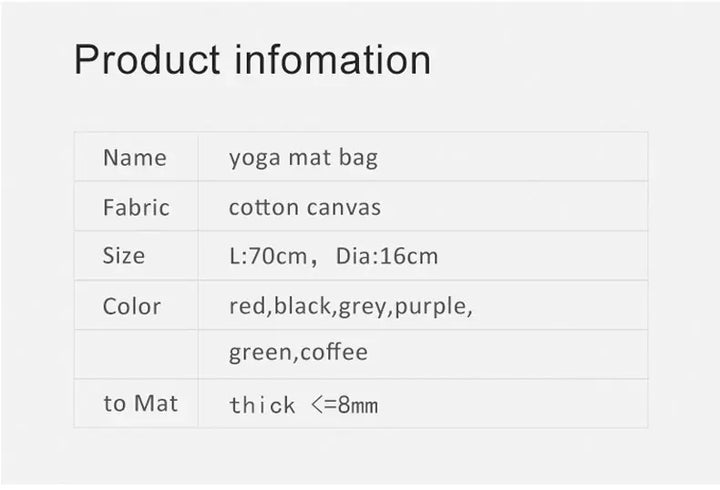Click the "Size" row label
The image size is (720, 490).
point(124,256)
